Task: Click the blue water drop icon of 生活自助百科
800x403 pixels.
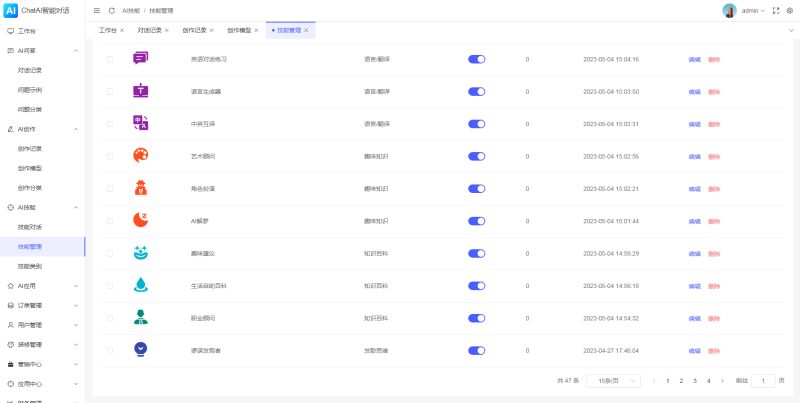Action: tap(140, 285)
